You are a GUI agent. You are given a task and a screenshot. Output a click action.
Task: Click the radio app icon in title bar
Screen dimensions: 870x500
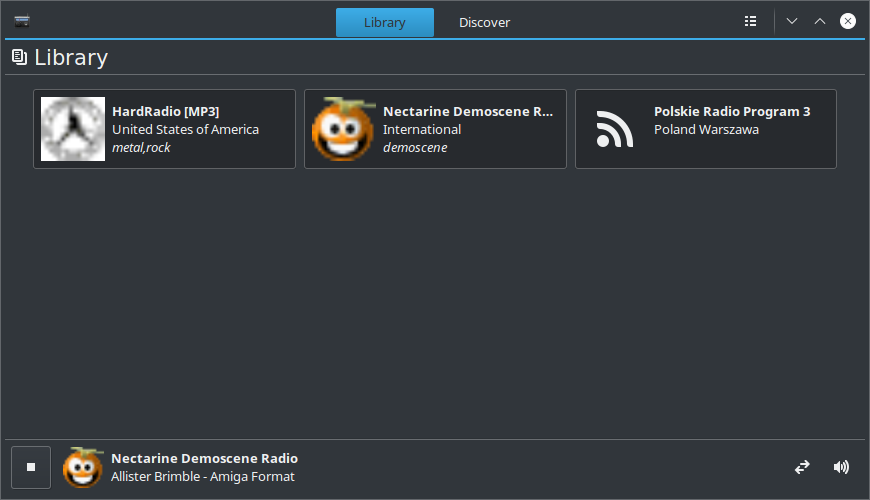[x=22, y=21]
